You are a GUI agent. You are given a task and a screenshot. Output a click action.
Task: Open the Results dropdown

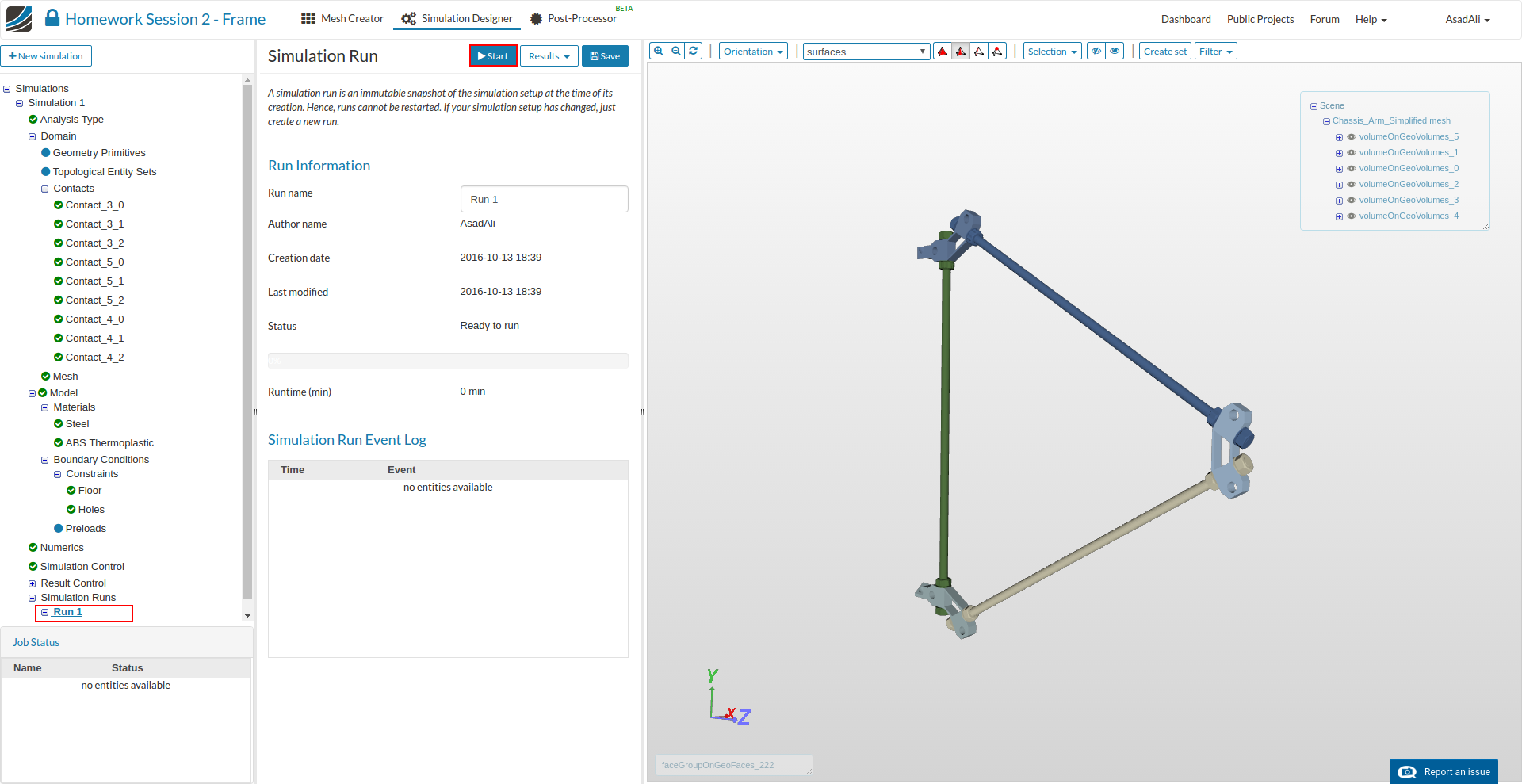click(549, 56)
